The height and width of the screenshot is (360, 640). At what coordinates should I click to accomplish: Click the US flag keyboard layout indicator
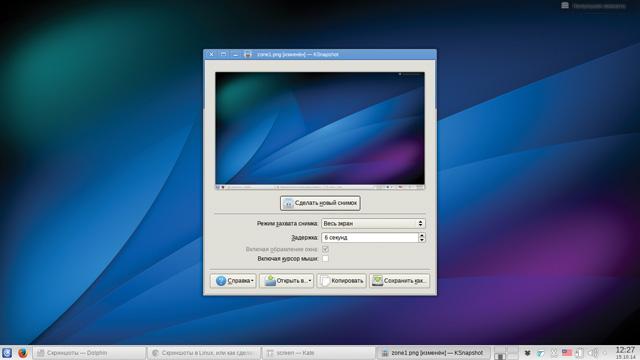click(x=567, y=353)
